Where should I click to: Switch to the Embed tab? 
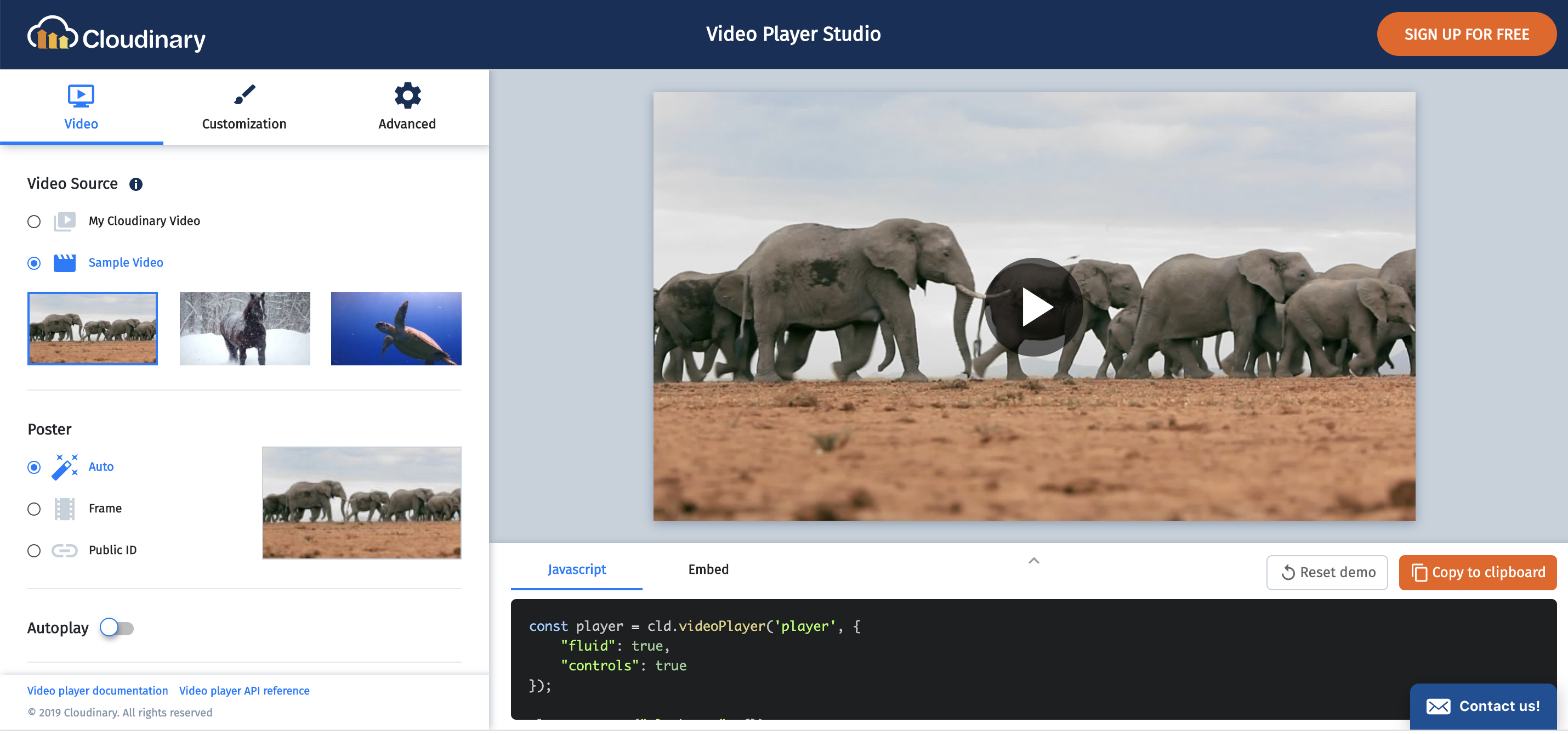(708, 569)
